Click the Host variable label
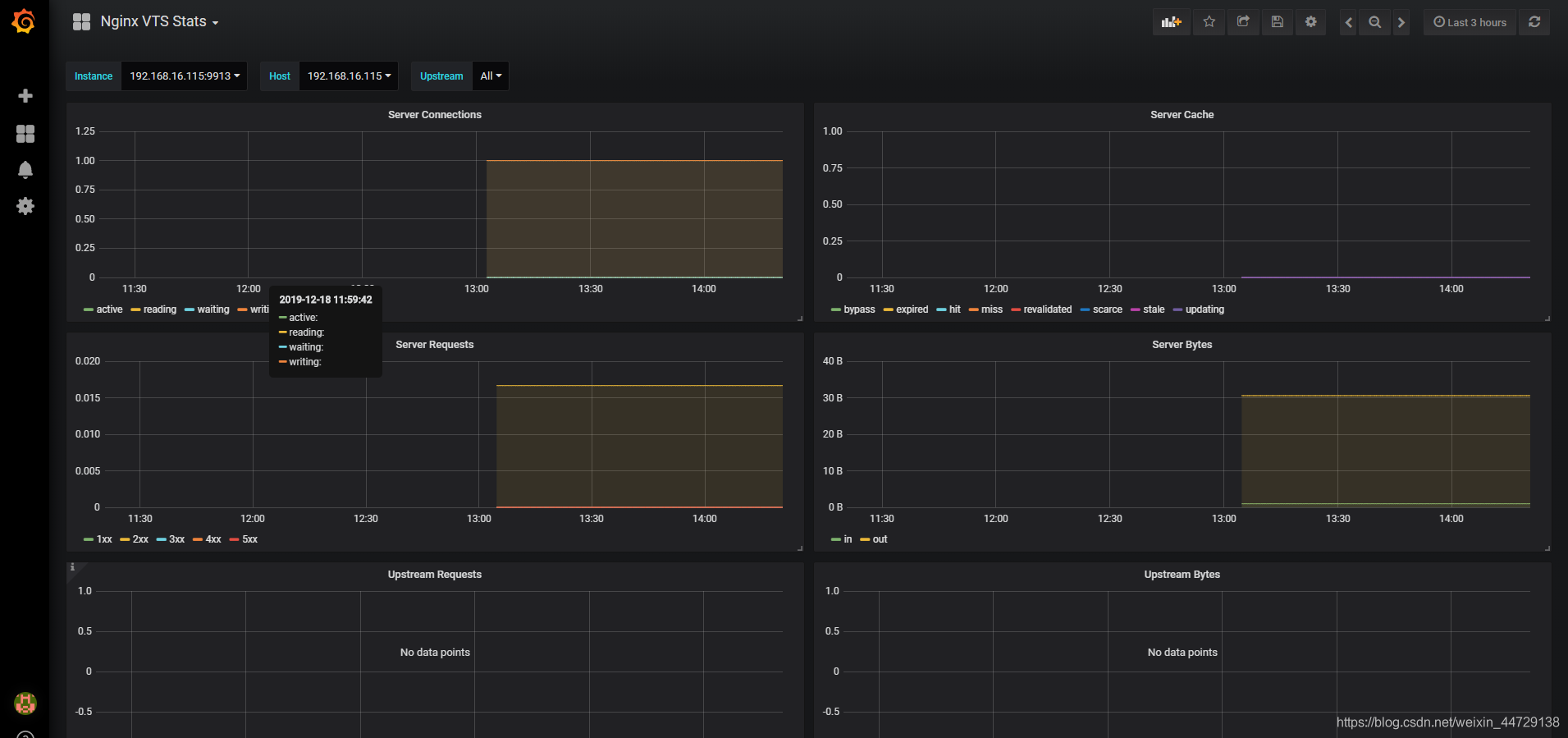The width and height of the screenshot is (1568, 738). [x=280, y=76]
